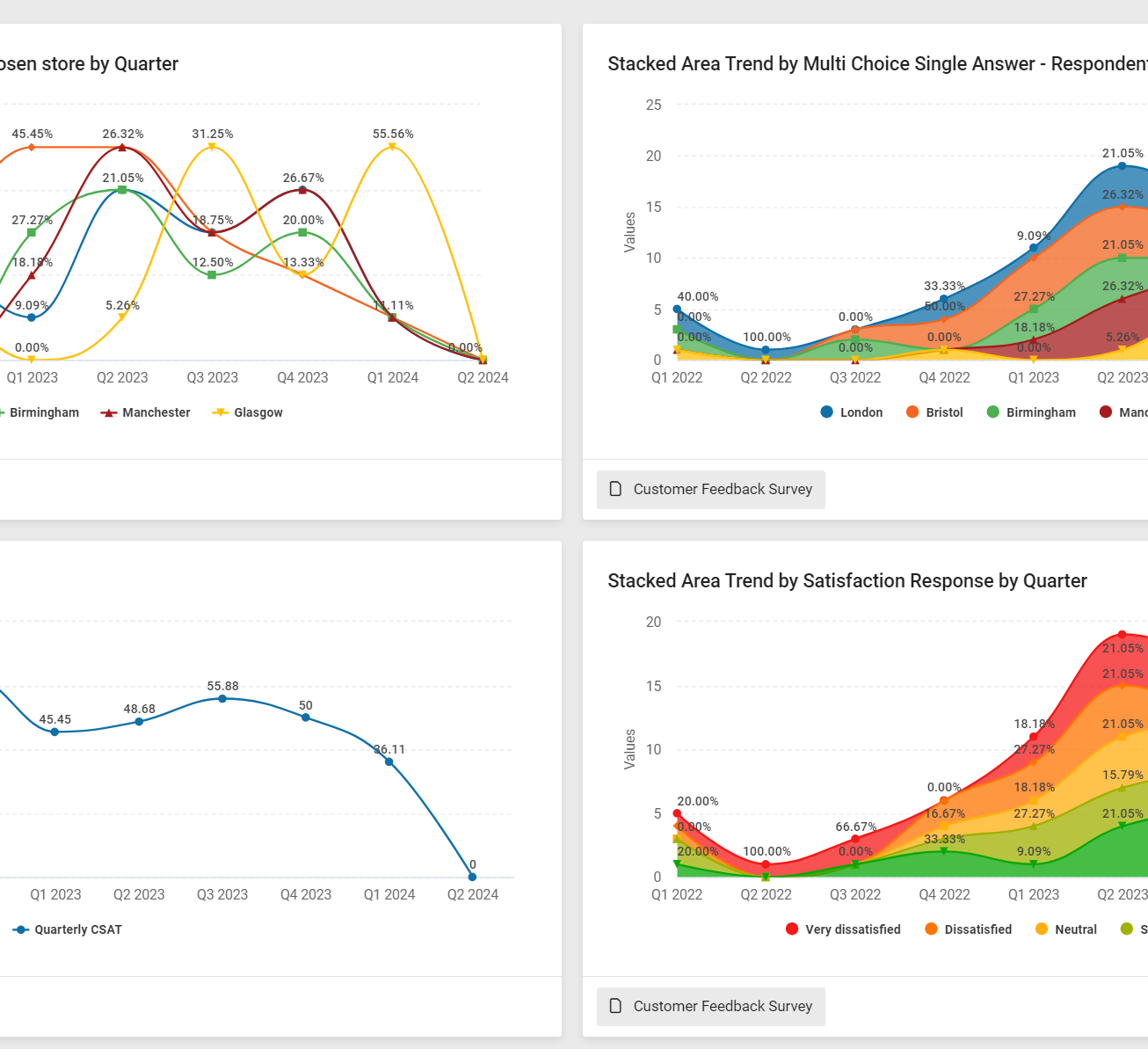Click the 26.67% Manchester point at Q4 2023
This screenshot has width=1148, height=1049.
coord(302,190)
